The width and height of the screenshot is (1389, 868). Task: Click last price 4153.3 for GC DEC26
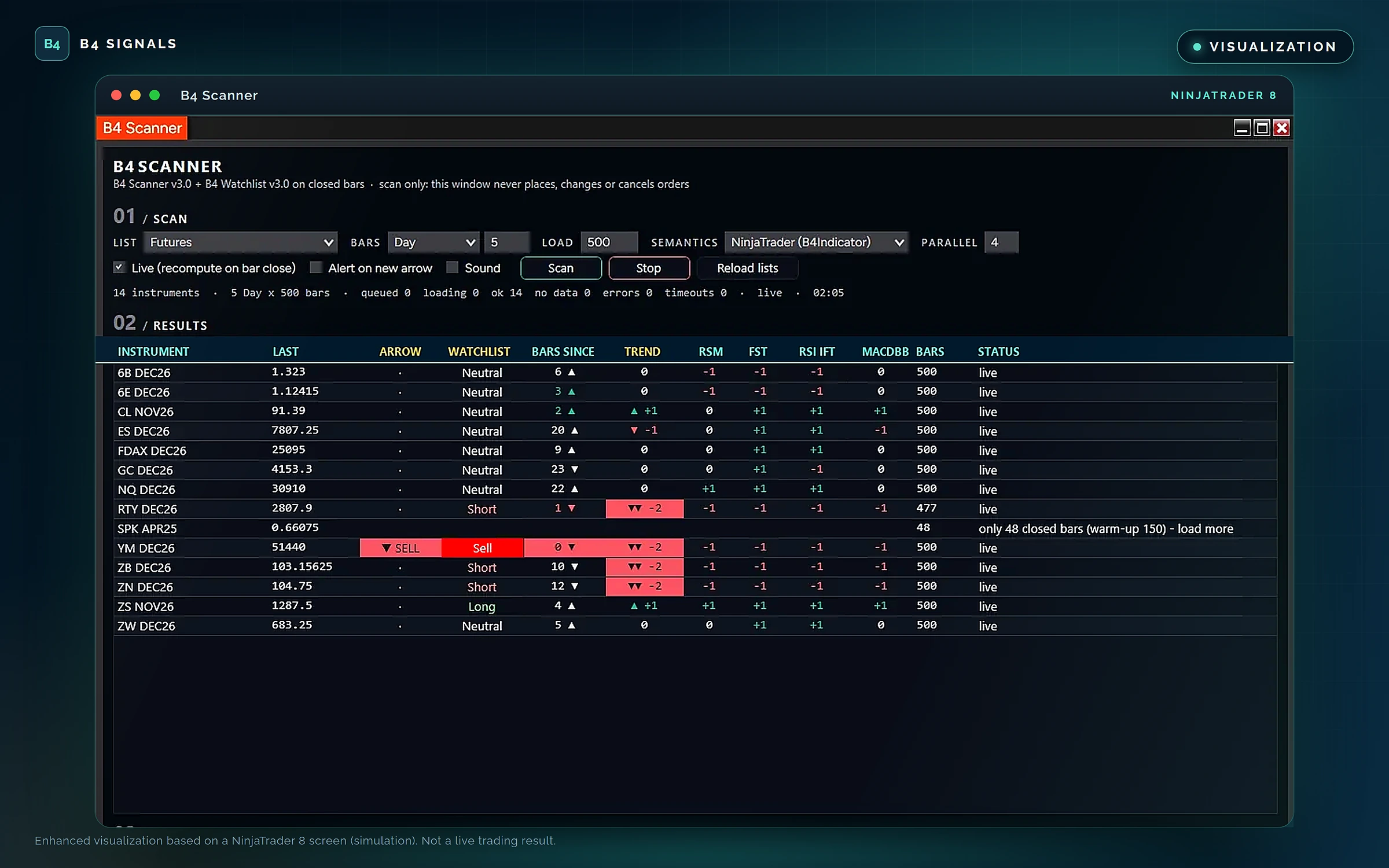[x=292, y=469]
